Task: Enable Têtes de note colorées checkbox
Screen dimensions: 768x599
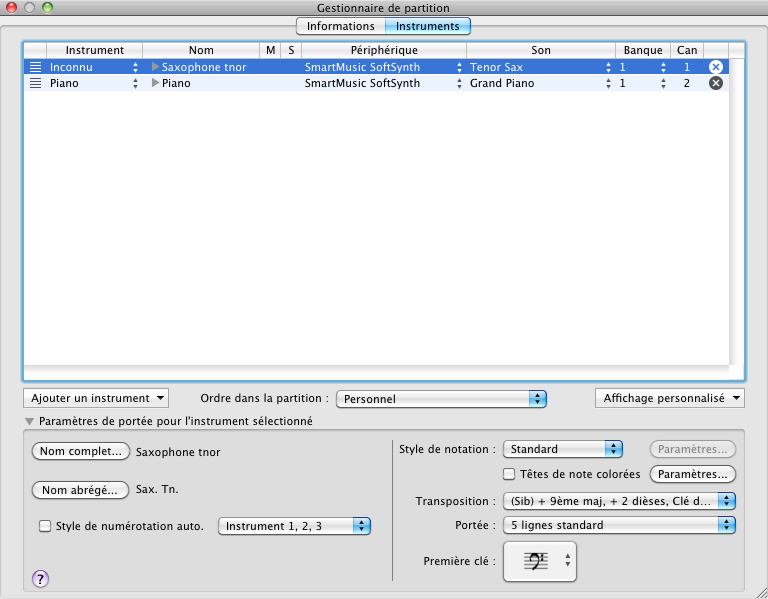Action: (x=509, y=474)
